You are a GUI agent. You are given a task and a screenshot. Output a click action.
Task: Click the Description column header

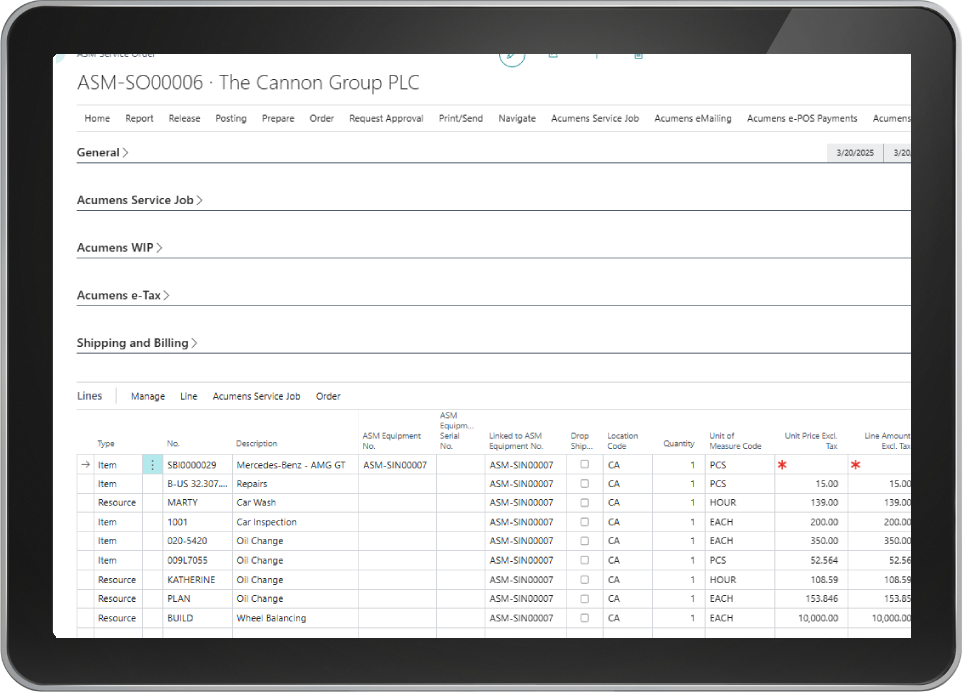click(x=257, y=443)
